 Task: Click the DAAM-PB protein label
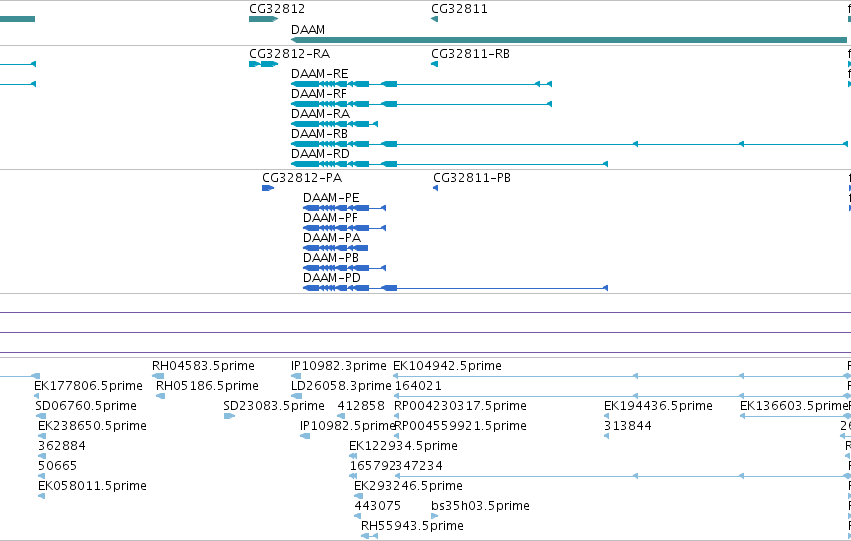(331, 258)
